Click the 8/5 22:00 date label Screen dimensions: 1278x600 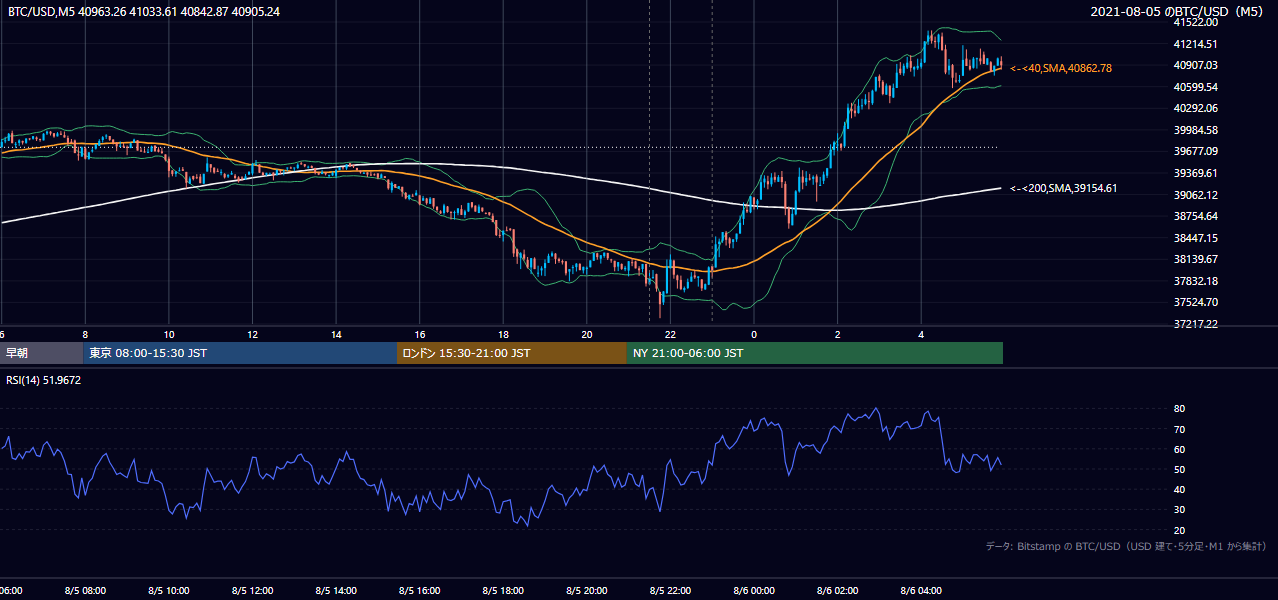(670, 591)
